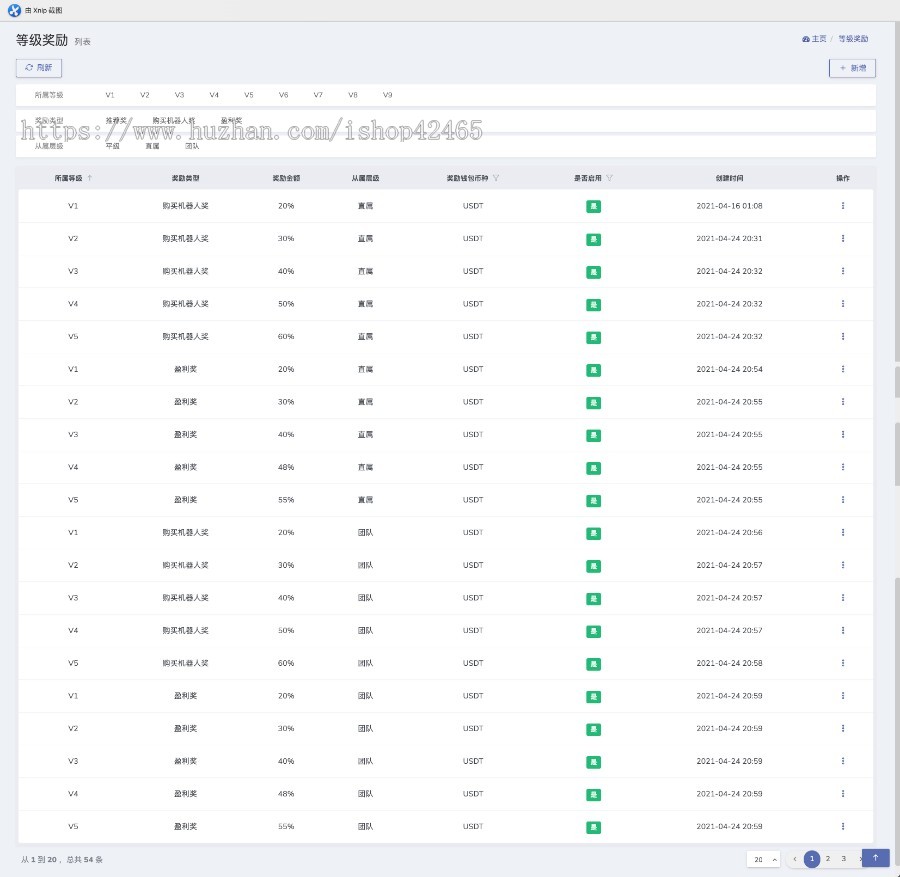
Task: Filter reward type by 盈利奖 in filter bar
Action: pos(231,121)
